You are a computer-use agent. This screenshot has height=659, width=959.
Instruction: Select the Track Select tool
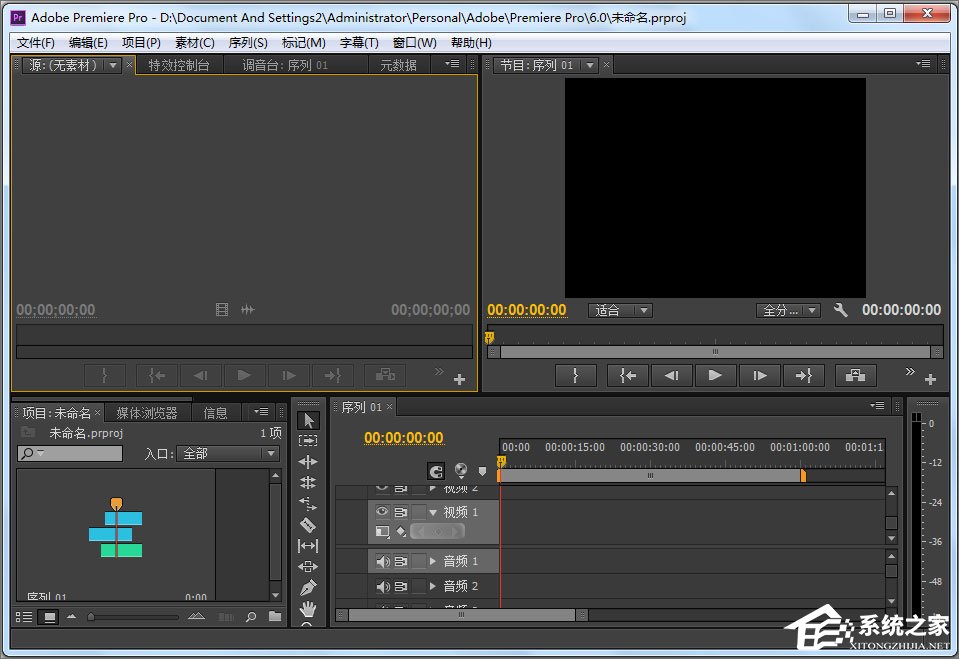[x=308, y=441]
